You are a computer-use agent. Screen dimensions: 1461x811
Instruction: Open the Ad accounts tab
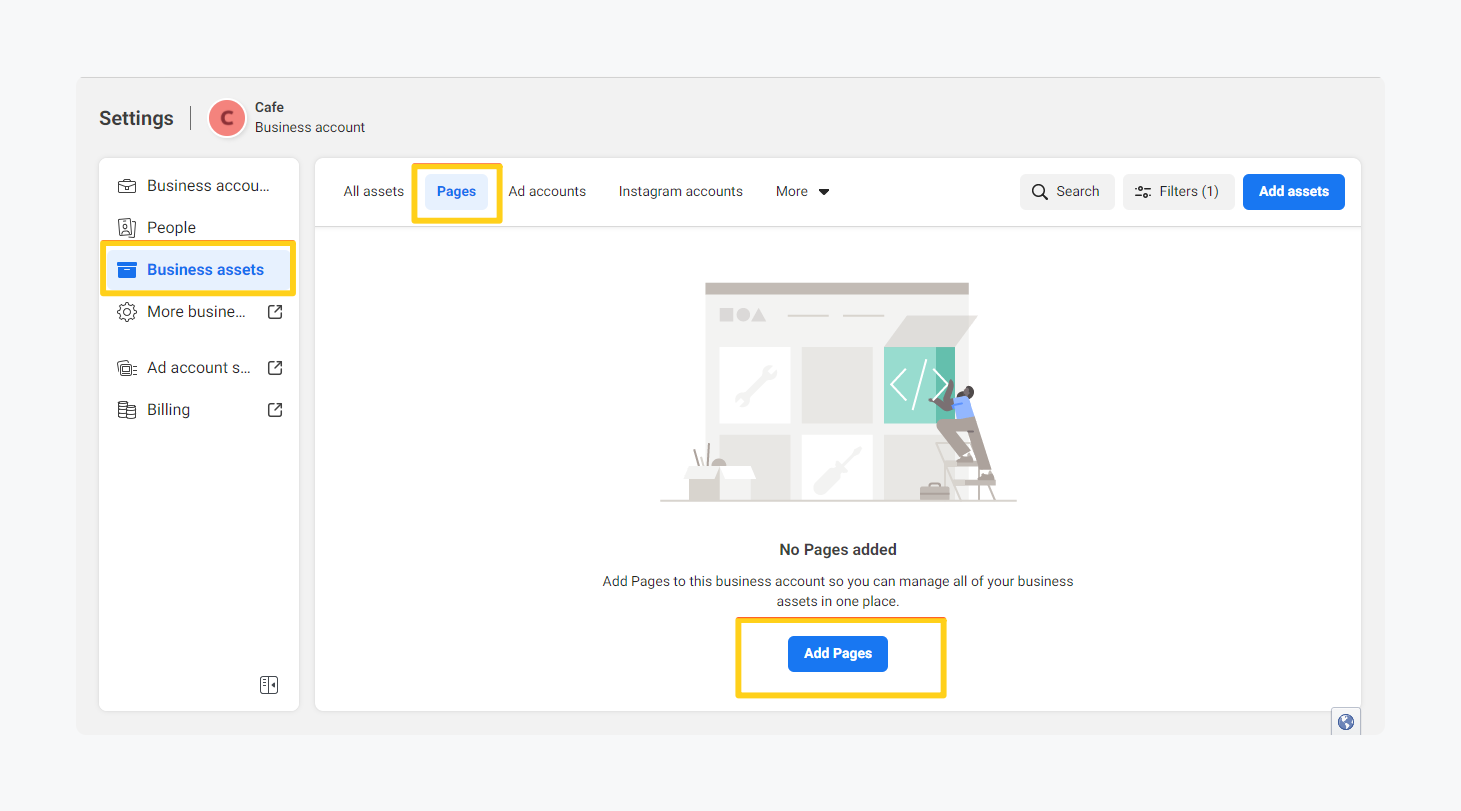(x=547, y=192)
